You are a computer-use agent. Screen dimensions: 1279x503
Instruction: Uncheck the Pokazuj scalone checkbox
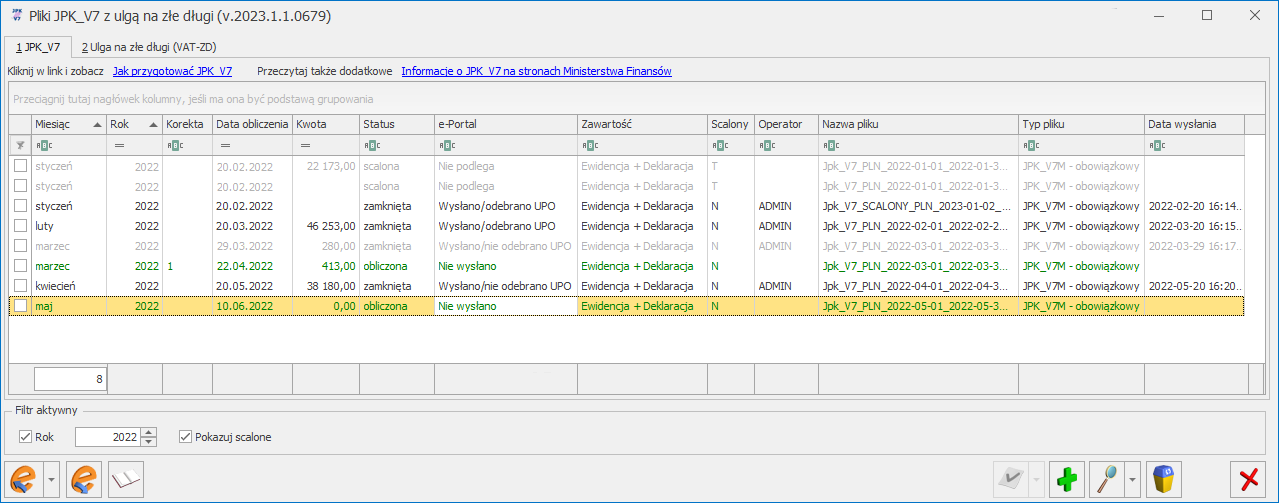pyautogui.click(x=185, y=436)
